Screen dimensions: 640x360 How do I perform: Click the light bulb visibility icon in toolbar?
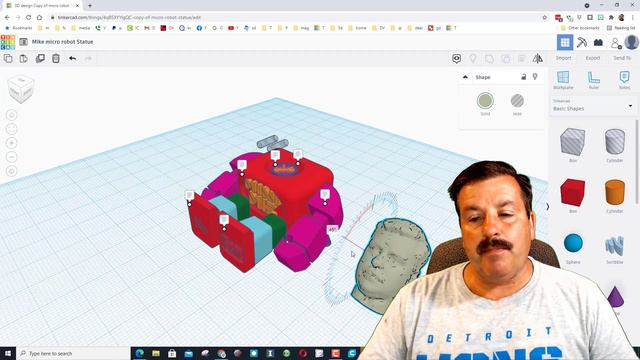click(x=473, y=58)
